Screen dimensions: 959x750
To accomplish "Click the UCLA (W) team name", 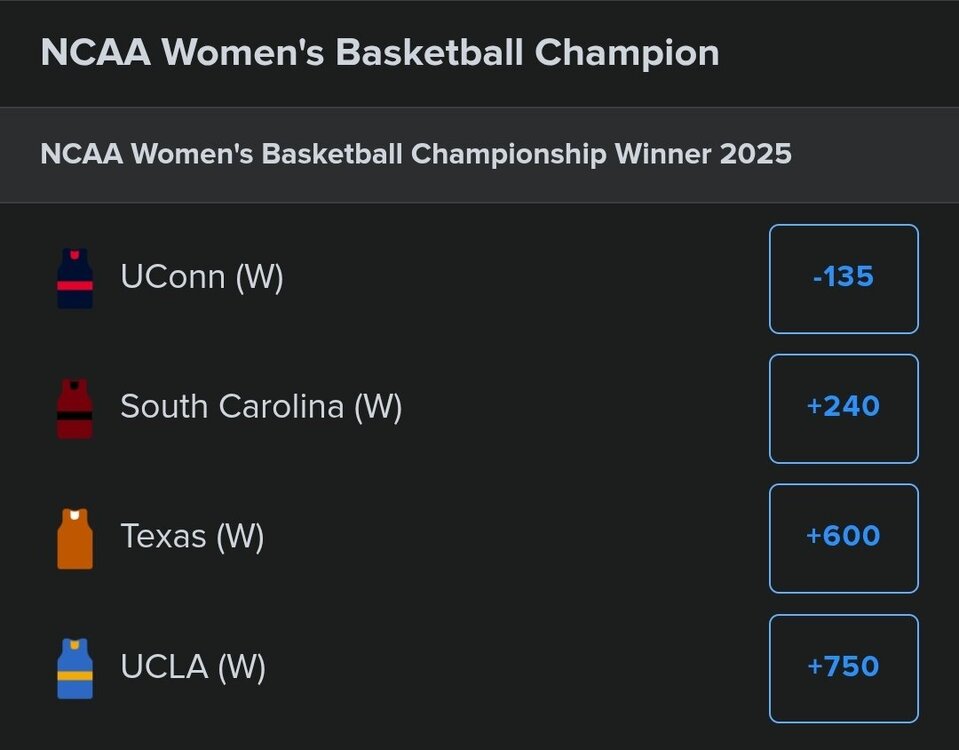I will click(193, 667).
